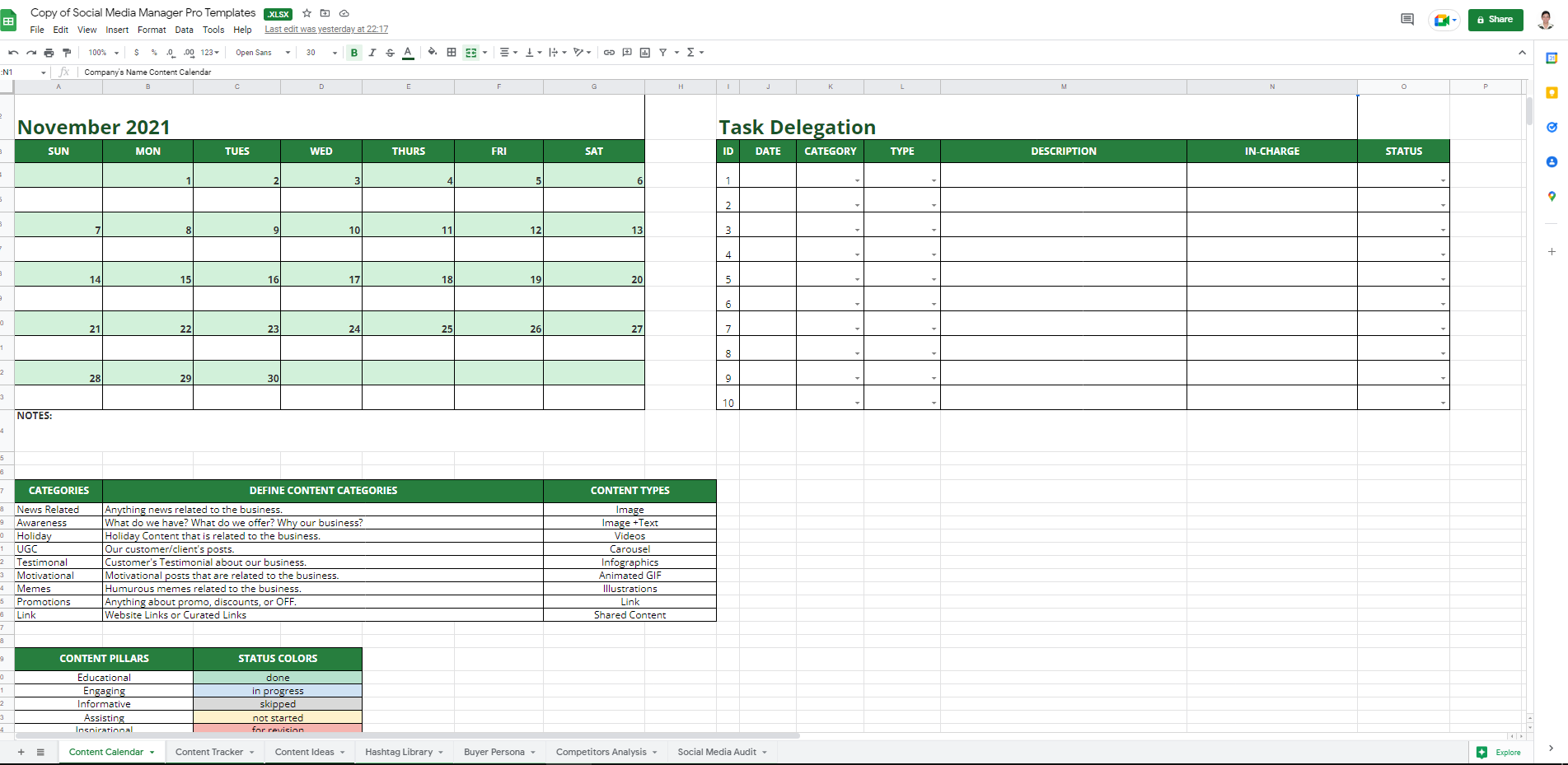
Task: Open the Insert menu
Action: (117, 30)
